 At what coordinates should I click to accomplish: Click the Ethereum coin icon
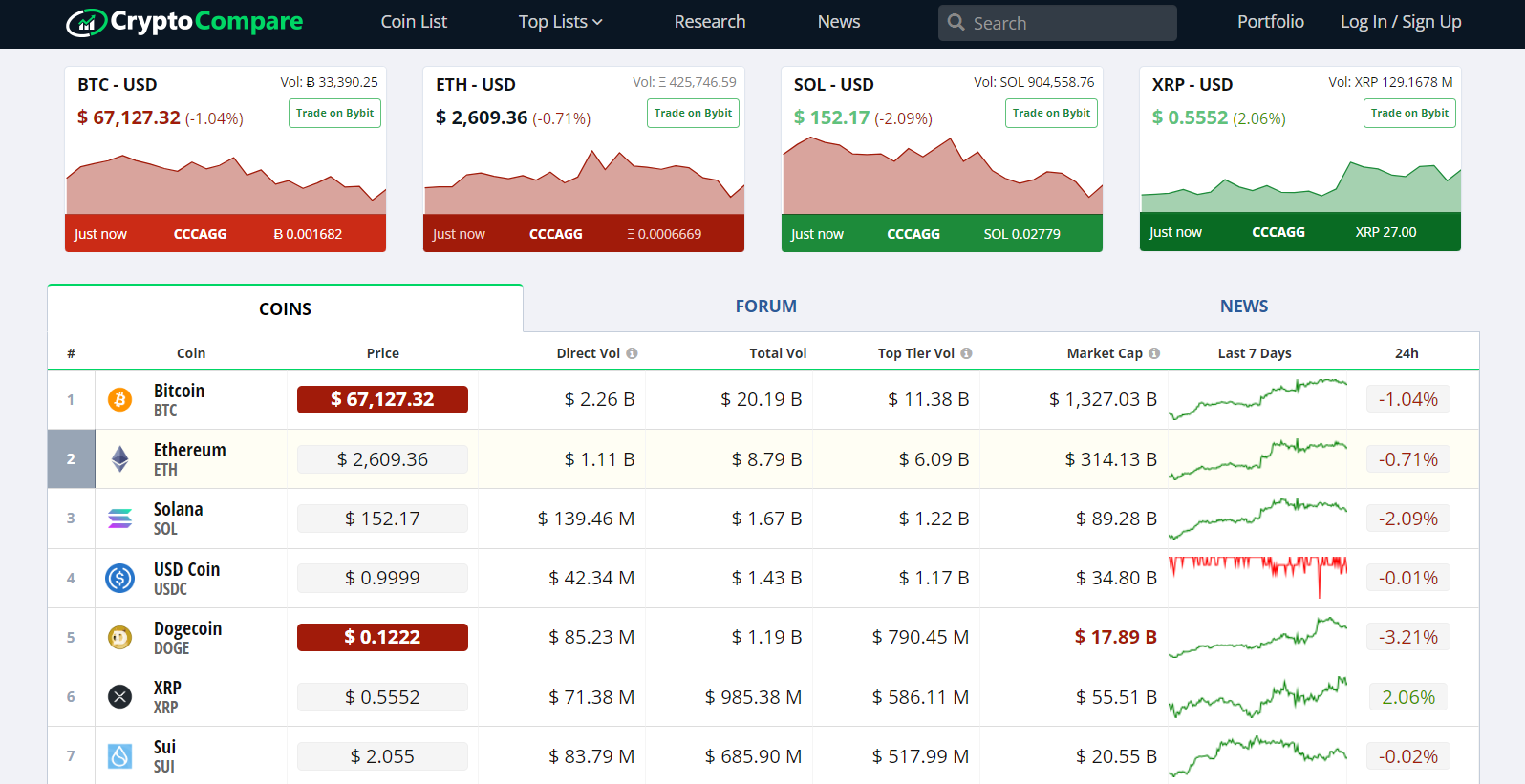tap(119, 459)
